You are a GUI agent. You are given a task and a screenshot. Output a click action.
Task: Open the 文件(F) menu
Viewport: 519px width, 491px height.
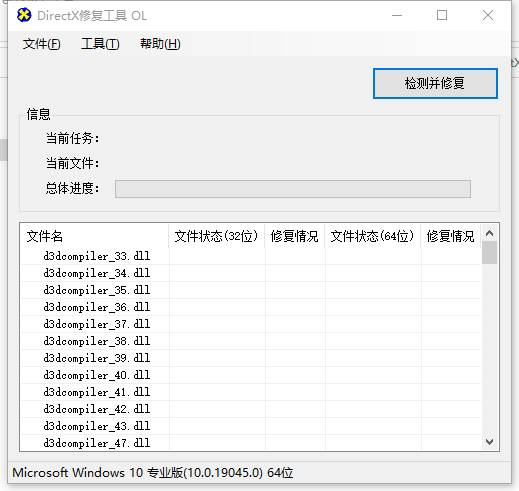(42, 44)
